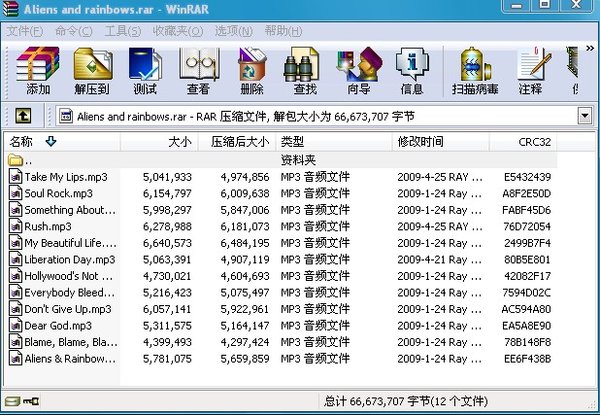The image size is (600, 415).
Task: Click the key password icon in status bar
Action: 31,401
